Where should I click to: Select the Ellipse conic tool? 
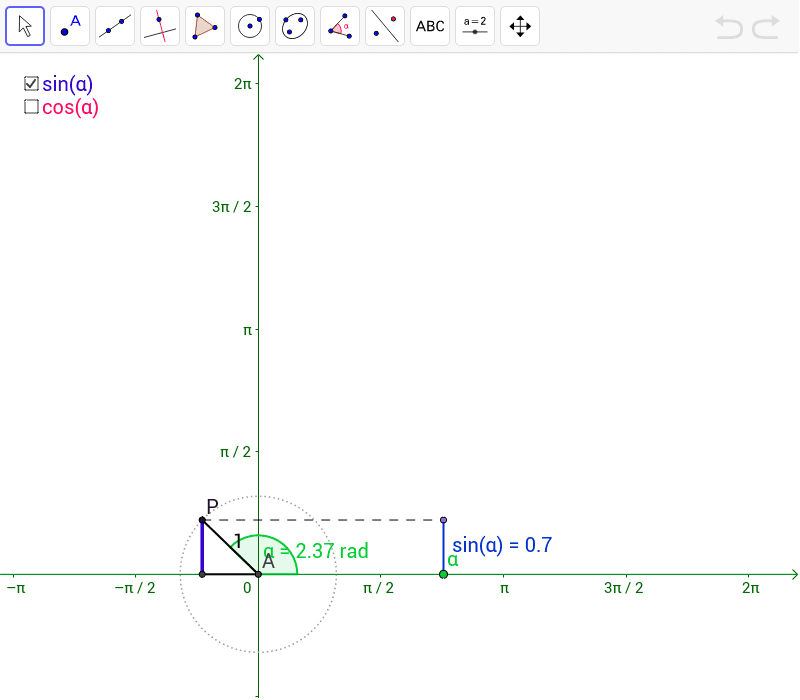point(295,26)
